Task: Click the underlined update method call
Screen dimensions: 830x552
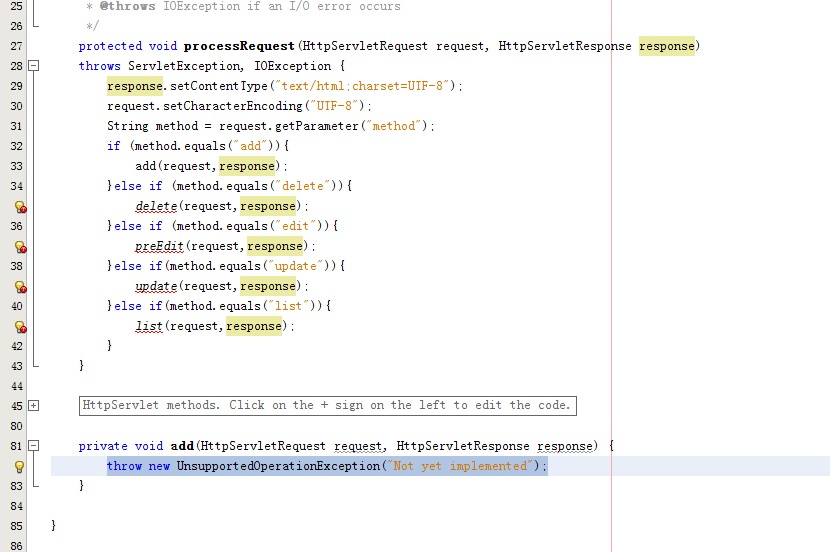Action: point(156,286)
